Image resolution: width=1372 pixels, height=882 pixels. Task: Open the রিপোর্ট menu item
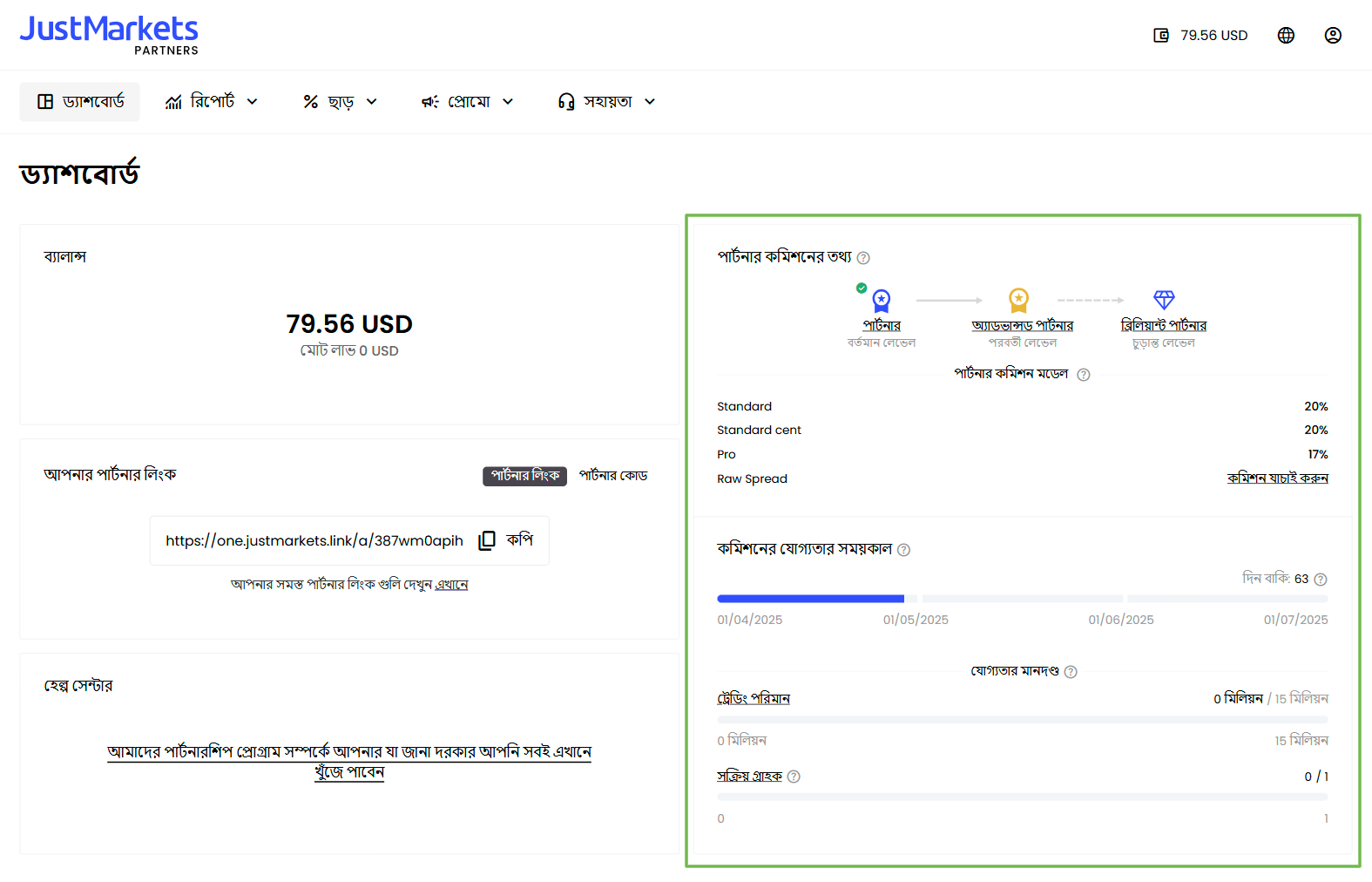point(212,102)
